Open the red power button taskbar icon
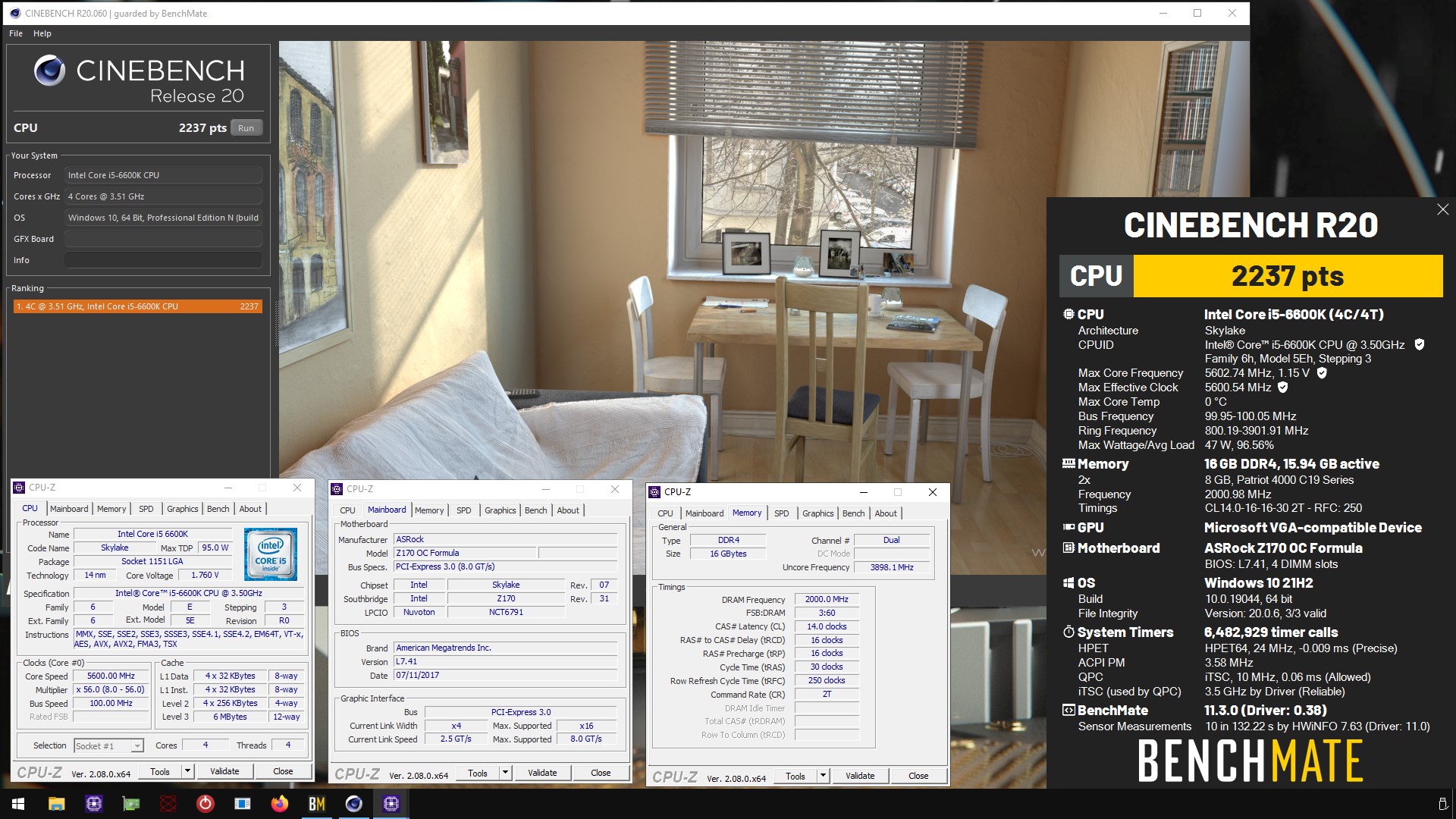The width and height of the screenshot is (1456, 819). click(x=206, y=804)
